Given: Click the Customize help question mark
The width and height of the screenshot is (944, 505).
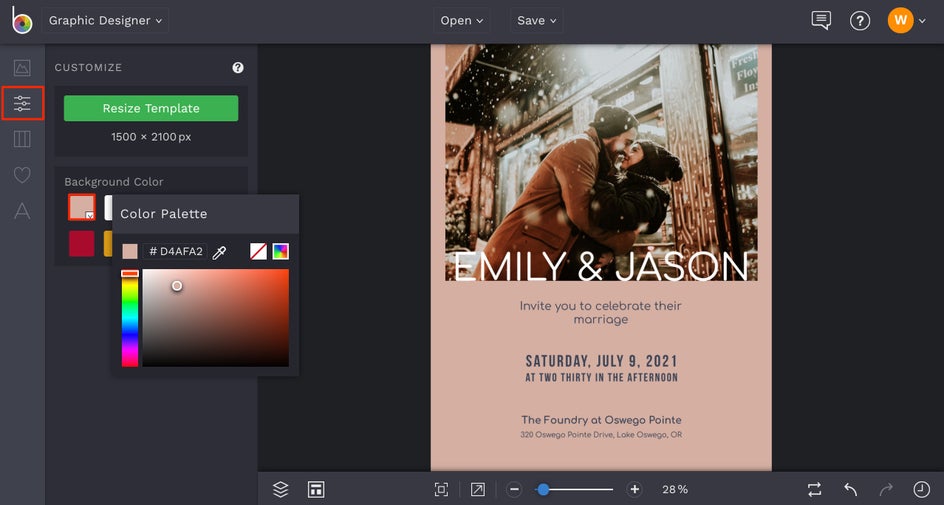Looking at the screenshot, I should 238,67.
